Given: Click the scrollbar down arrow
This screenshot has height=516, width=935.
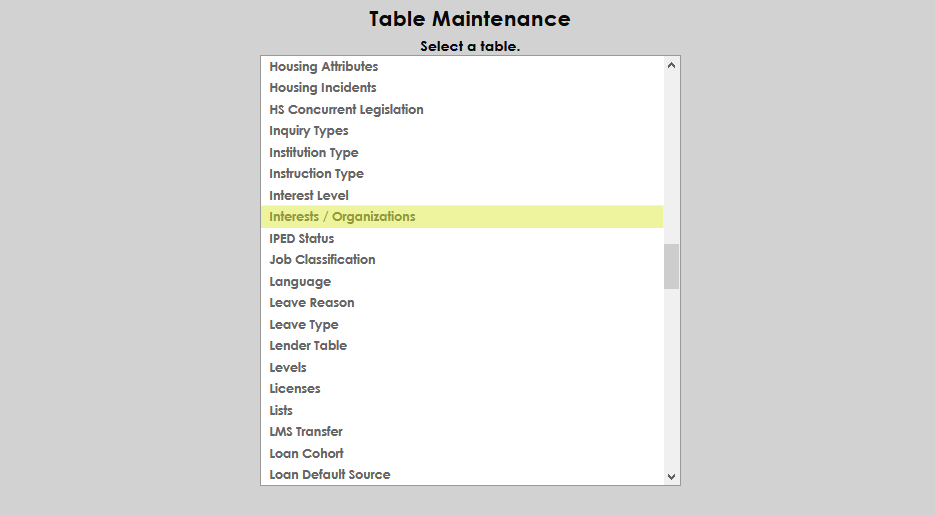Looking at the screenshot, I should [671, 477].
